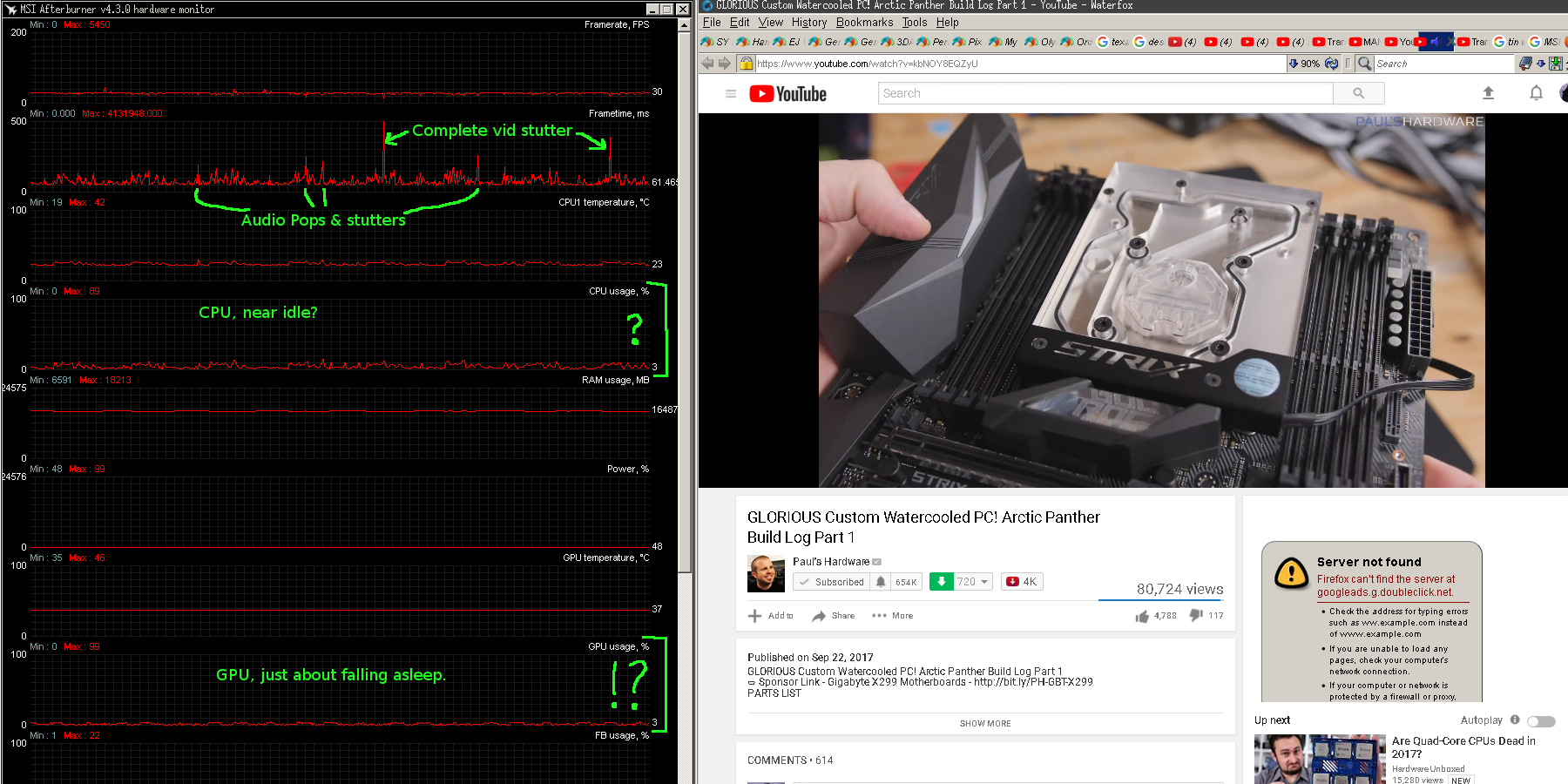Screen dimensions: 1568x784
Task: Open the Bookmarks menu
Action: pos(864,23)
